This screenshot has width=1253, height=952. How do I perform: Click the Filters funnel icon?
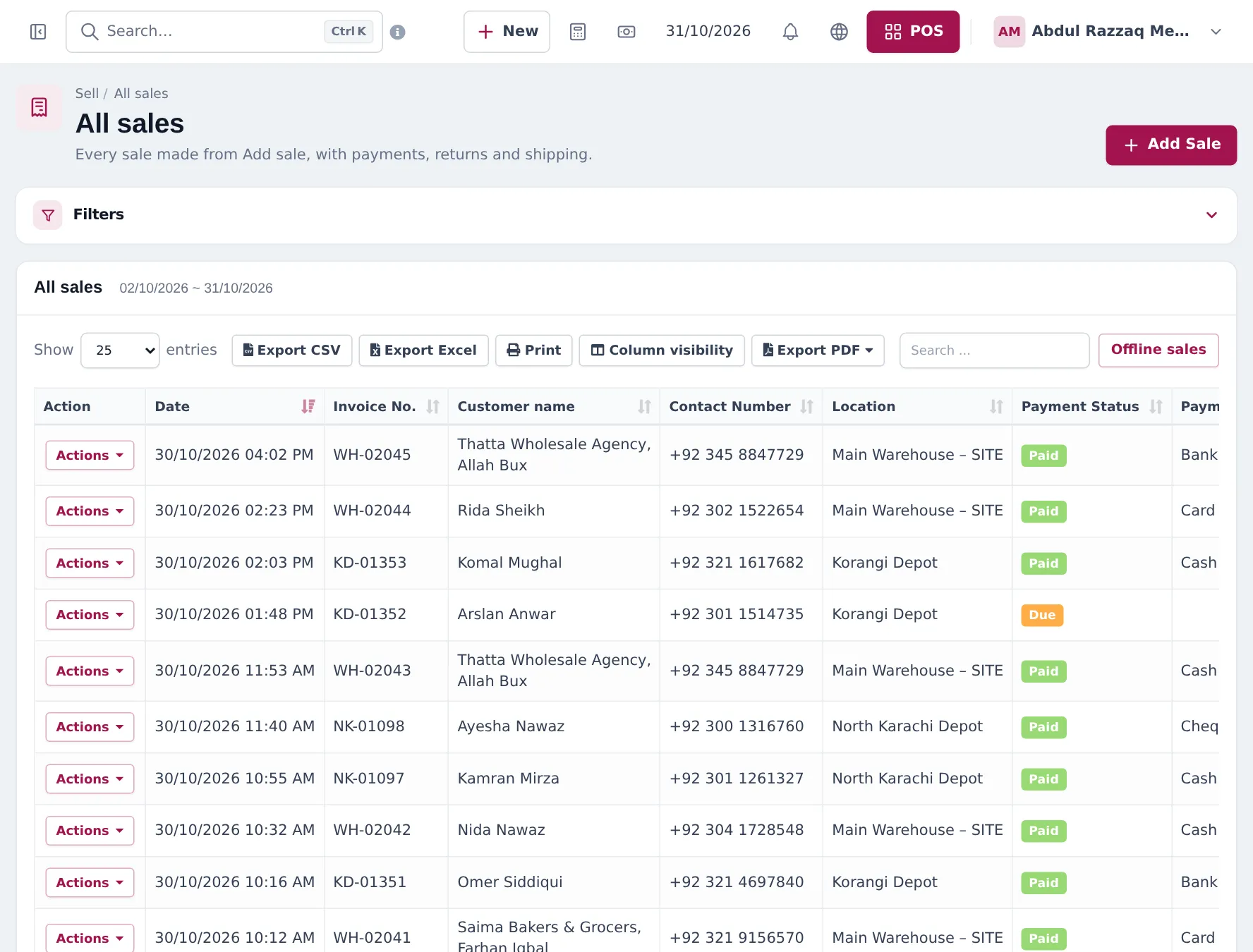48,215
